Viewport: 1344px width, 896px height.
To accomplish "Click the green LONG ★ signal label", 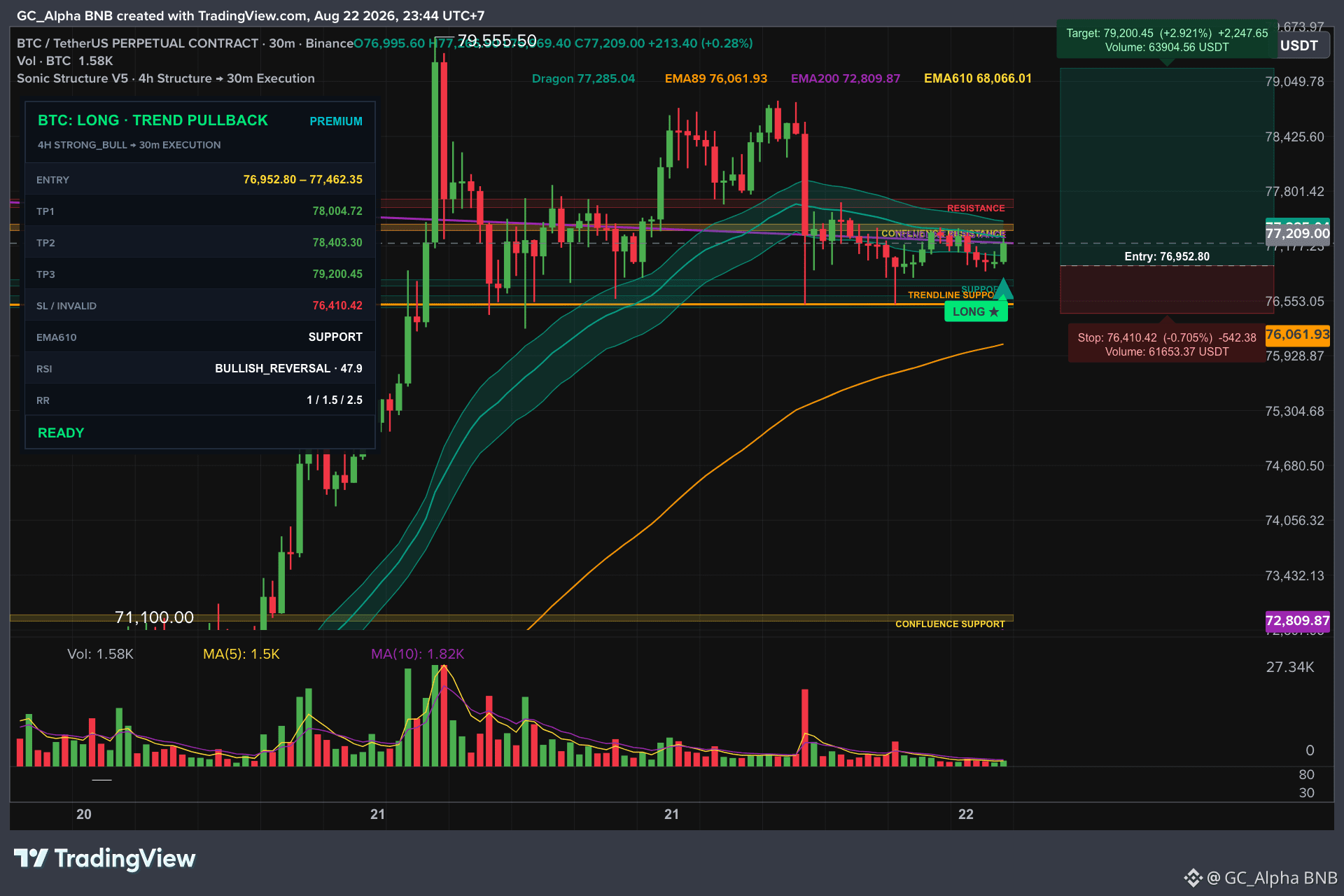I will click(976, 312).
